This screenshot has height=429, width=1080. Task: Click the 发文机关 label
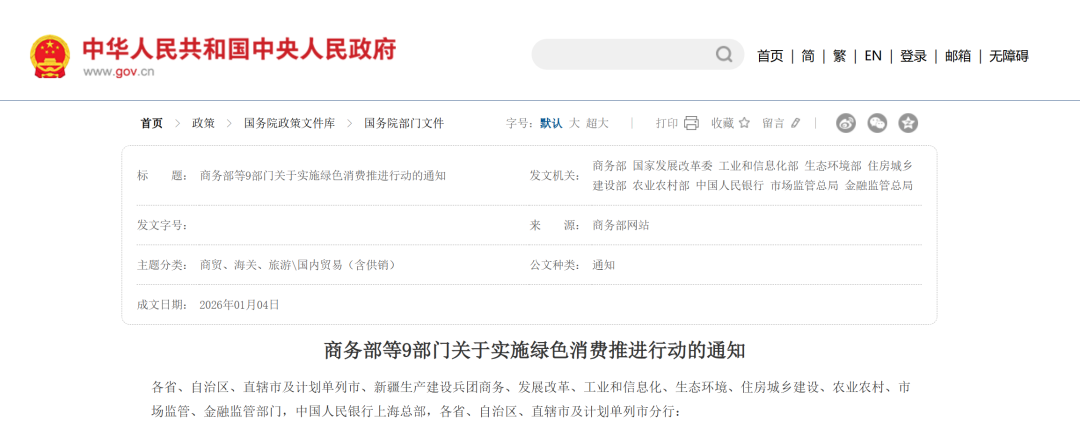pos(554,176)
